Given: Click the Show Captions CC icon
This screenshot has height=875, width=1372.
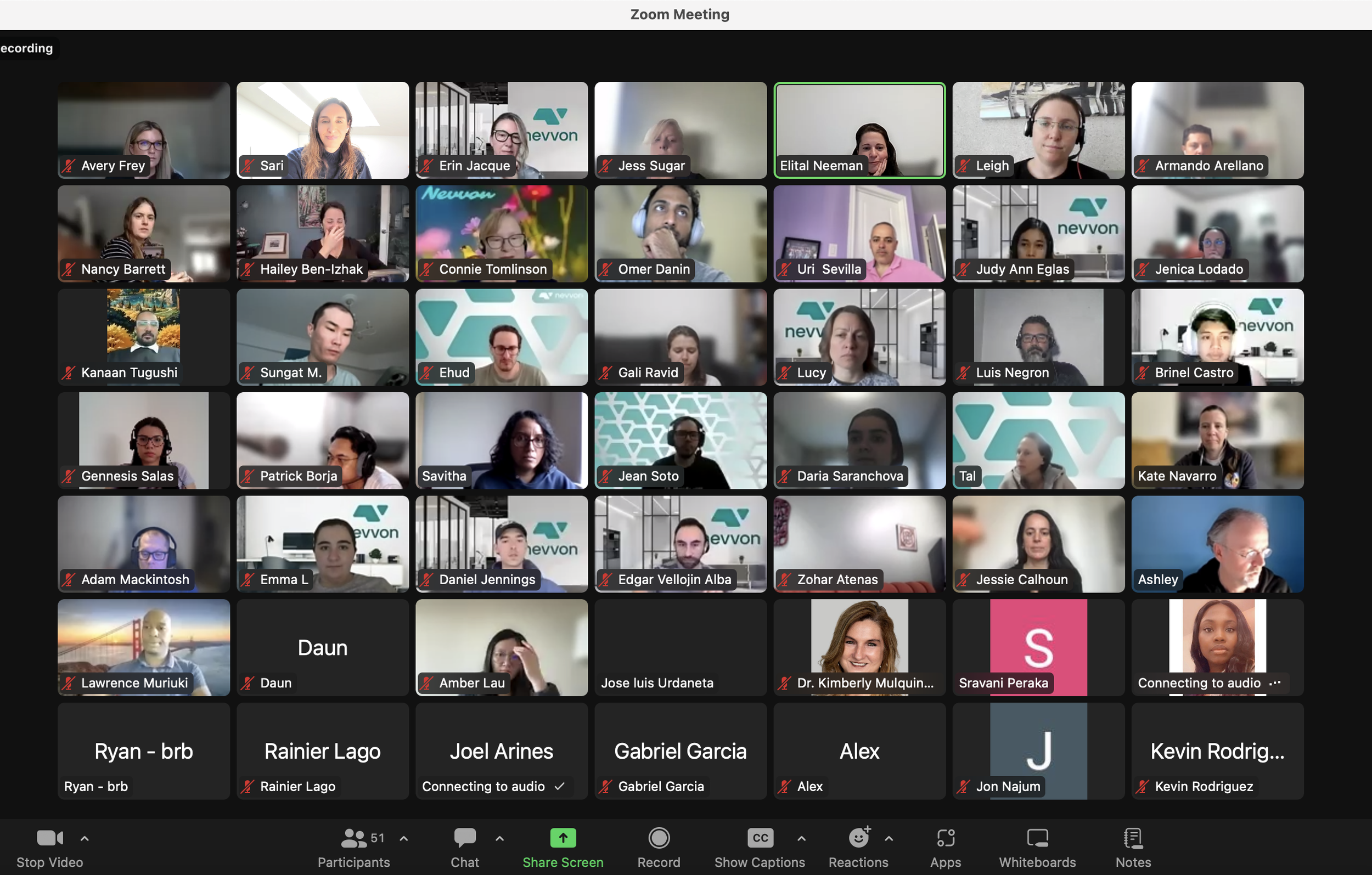Looking at the screenshot, I should [760, 837].
